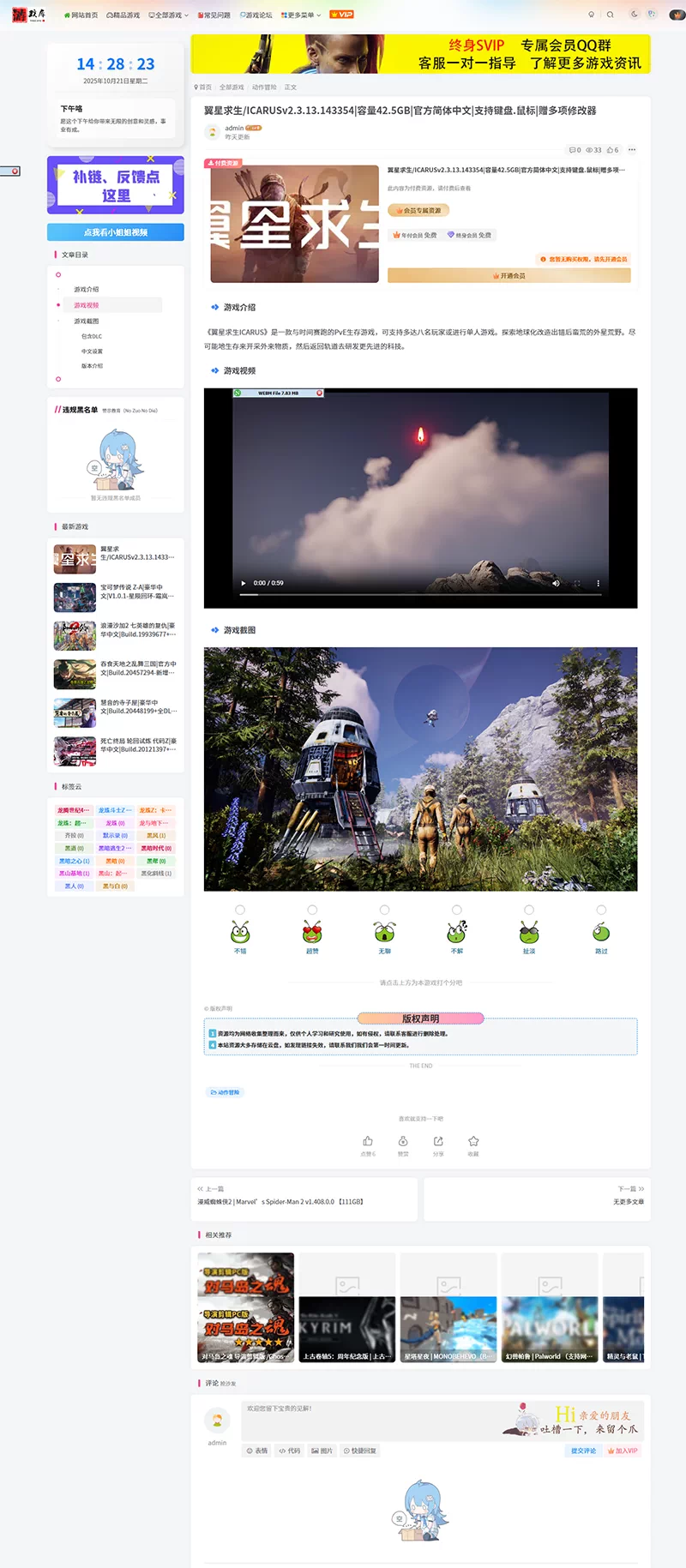Open previous article 漫威蜘蛛侠2 link
The height and width of the screenshot is (1568, 686).
280,1202
